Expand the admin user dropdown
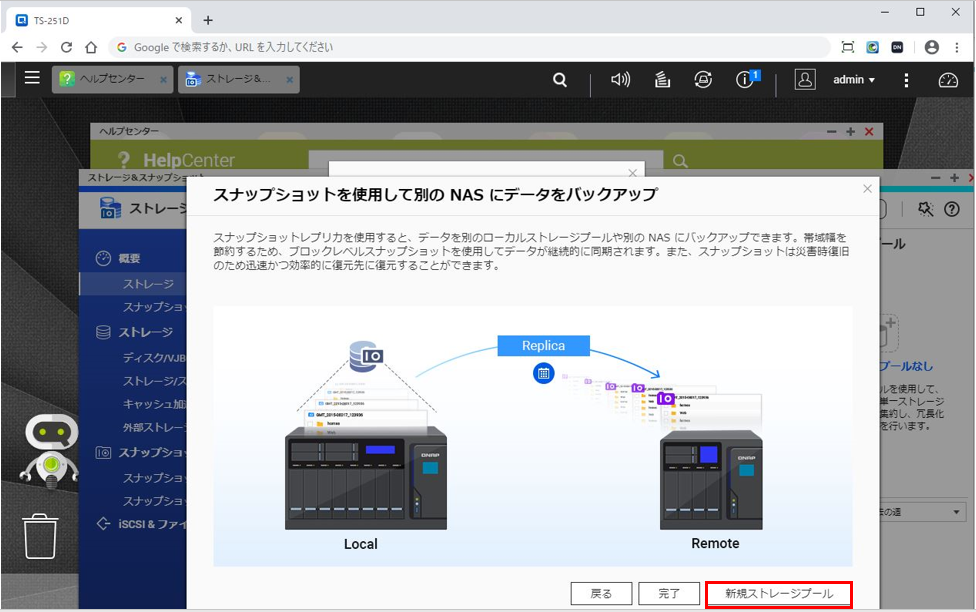976x612 pixels. (853, 80)
